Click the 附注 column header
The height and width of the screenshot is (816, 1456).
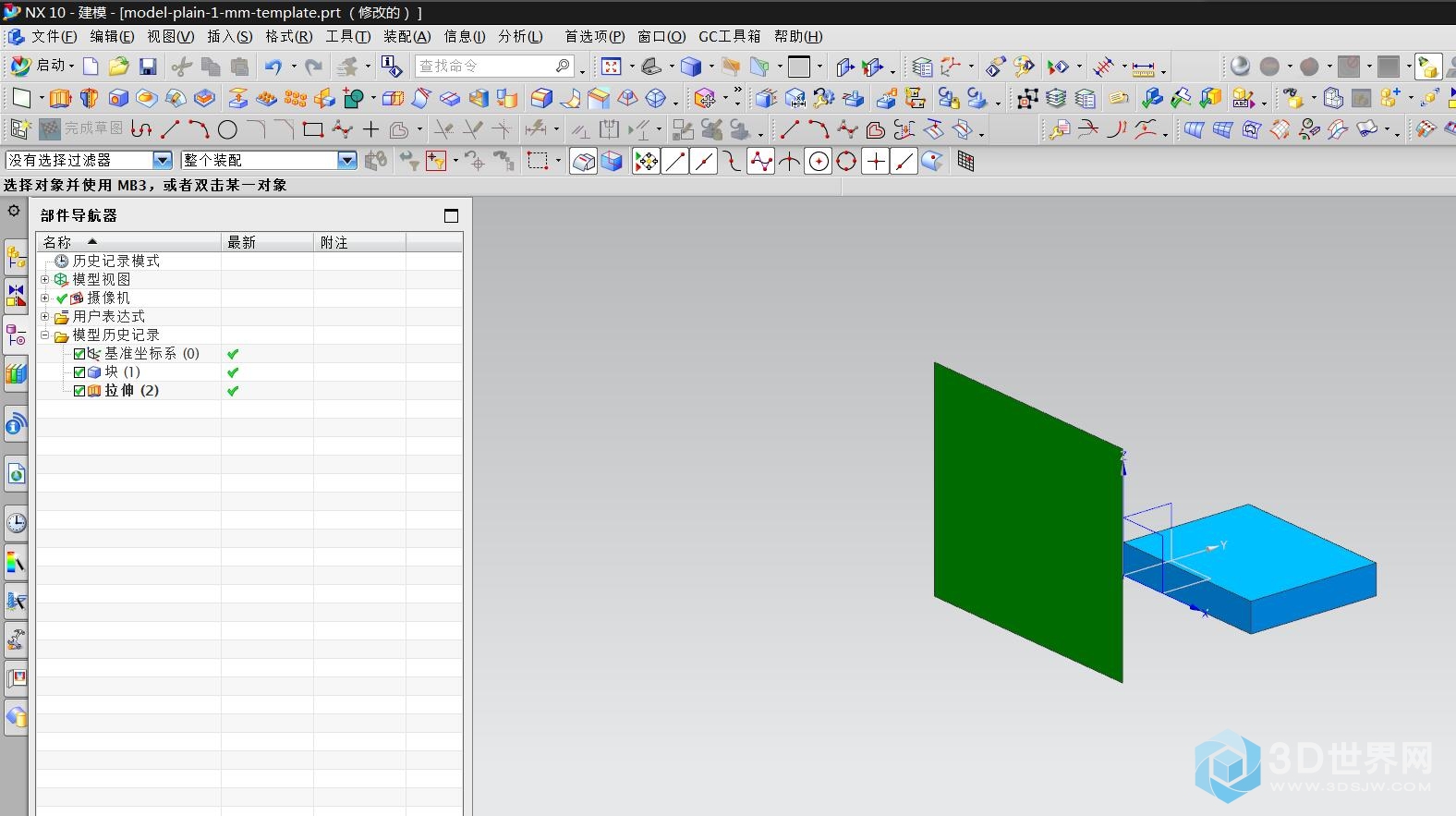click(x=359, y=242)
